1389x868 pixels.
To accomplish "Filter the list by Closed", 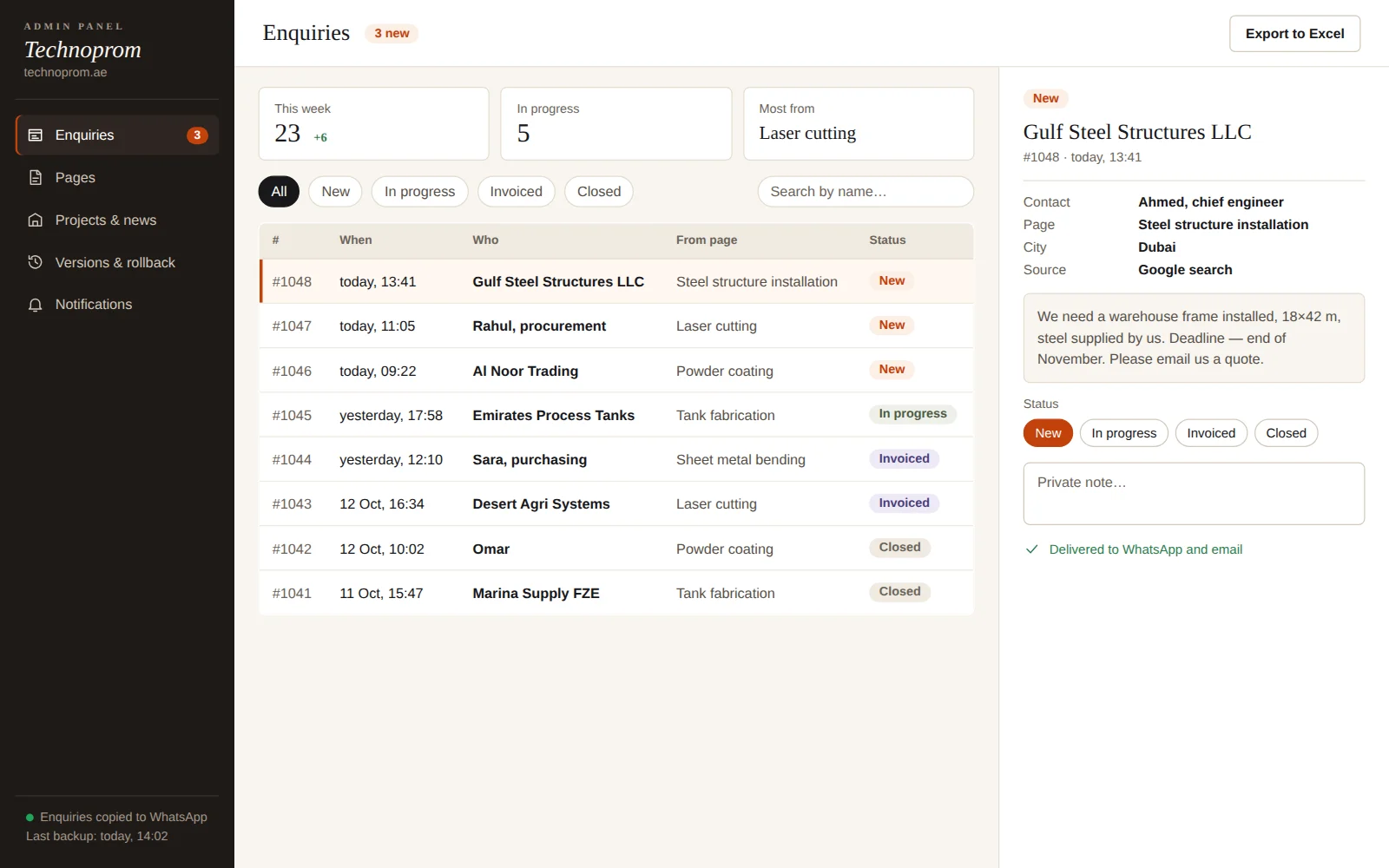I will click(x=599, y=192).
